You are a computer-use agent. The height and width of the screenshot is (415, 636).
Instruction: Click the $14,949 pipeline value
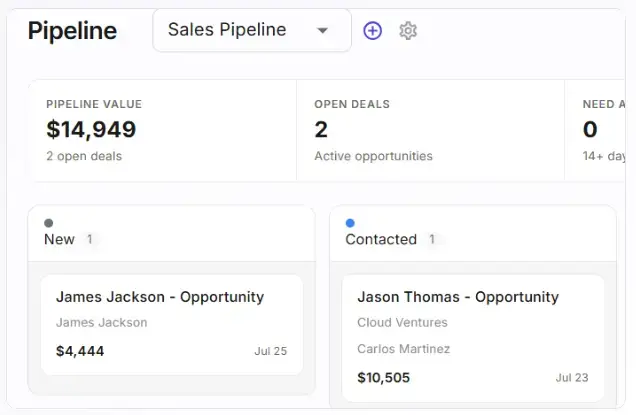point(91,129)
